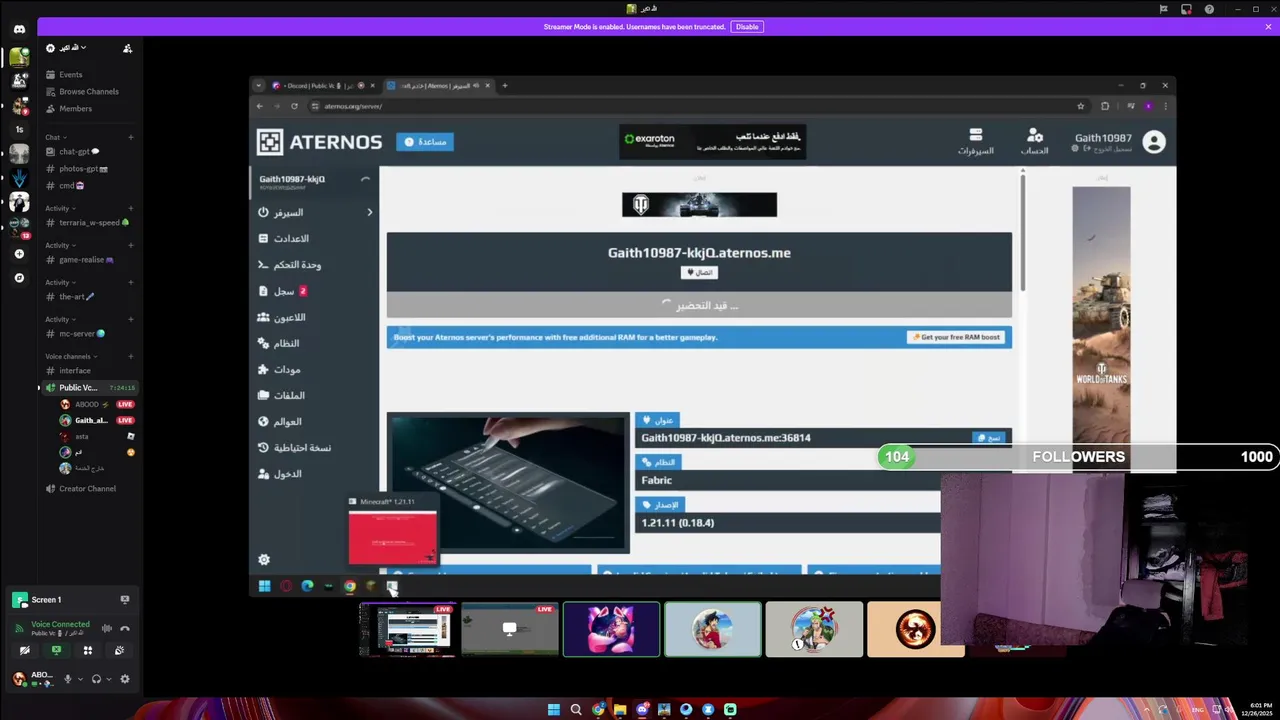This screenshot has height=720, width=1280.
Task: Open the Discord inbox icon in title bar
Action: point(1186,9)
